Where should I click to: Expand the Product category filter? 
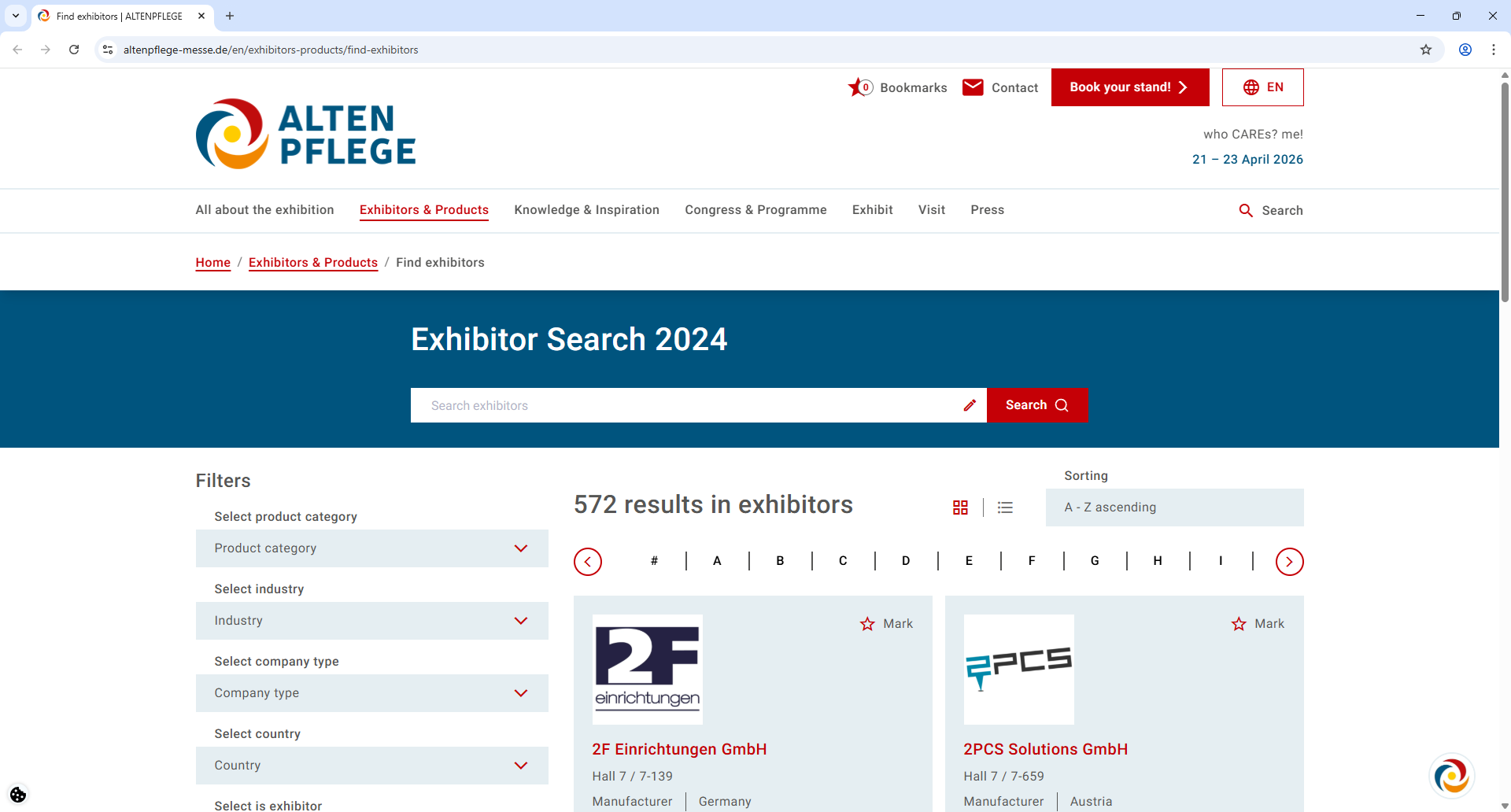[x=371, y=548]
